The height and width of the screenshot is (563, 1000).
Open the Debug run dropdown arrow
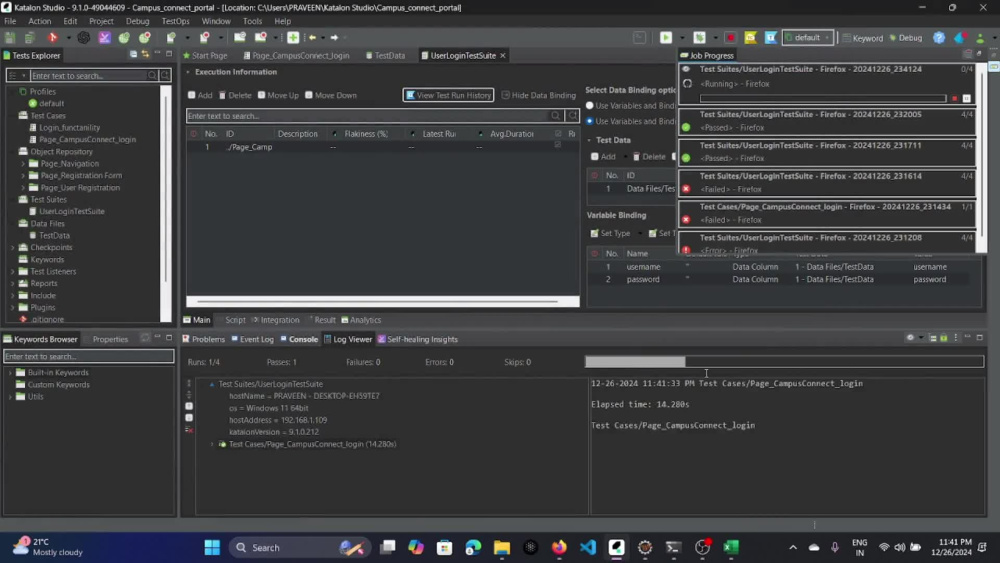coord(716,38)
